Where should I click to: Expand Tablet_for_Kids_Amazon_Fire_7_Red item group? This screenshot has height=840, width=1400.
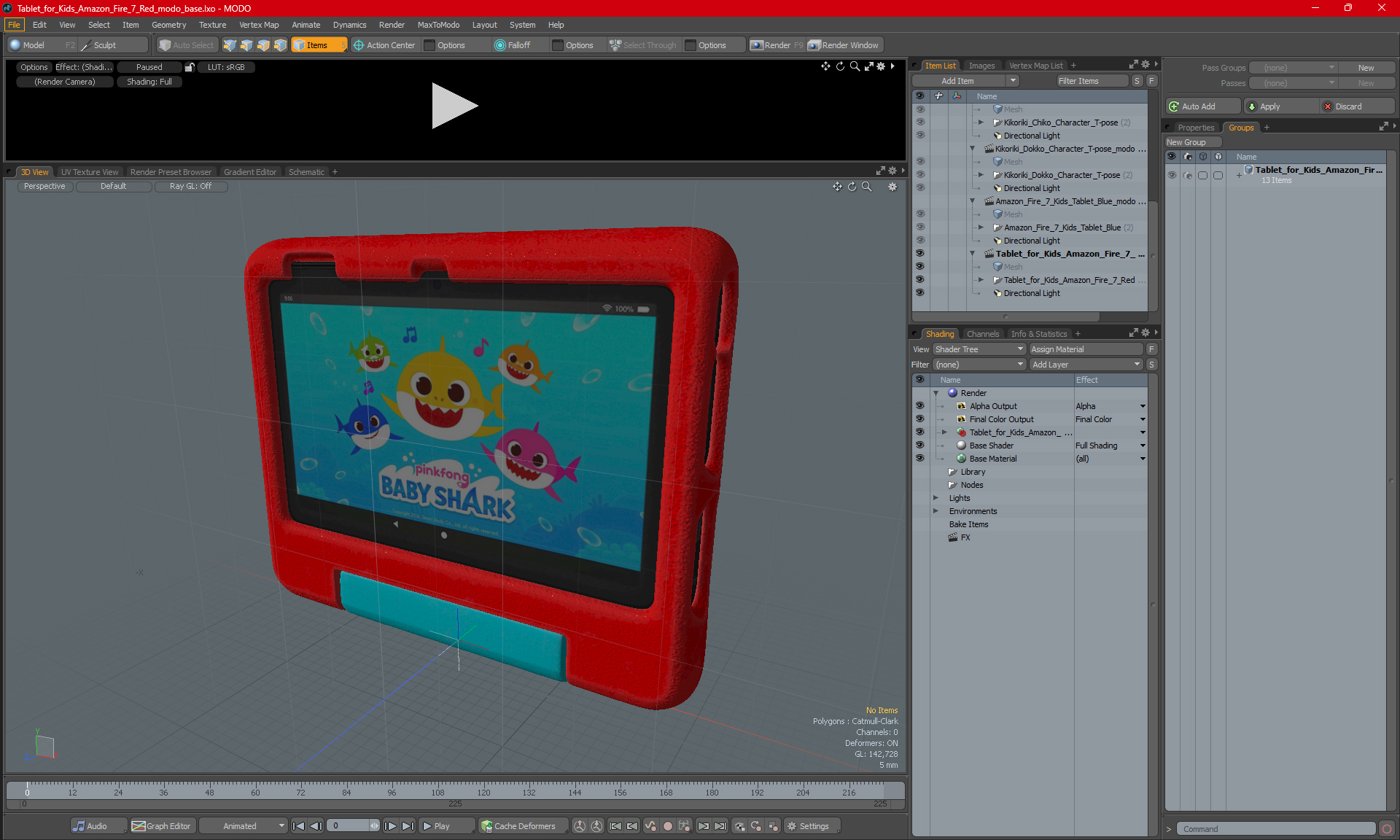981,280
